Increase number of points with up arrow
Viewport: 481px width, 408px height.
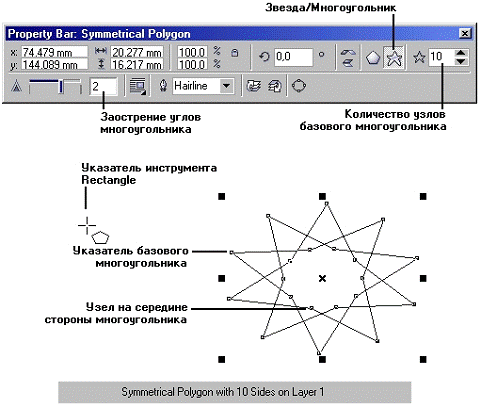[461, 53]
